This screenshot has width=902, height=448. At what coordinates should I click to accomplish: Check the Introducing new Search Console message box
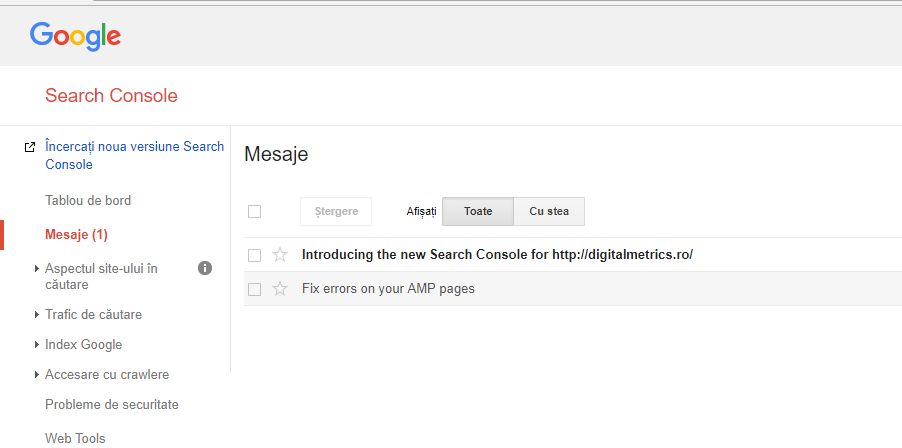pyautogui.click(x=254, y=255)
